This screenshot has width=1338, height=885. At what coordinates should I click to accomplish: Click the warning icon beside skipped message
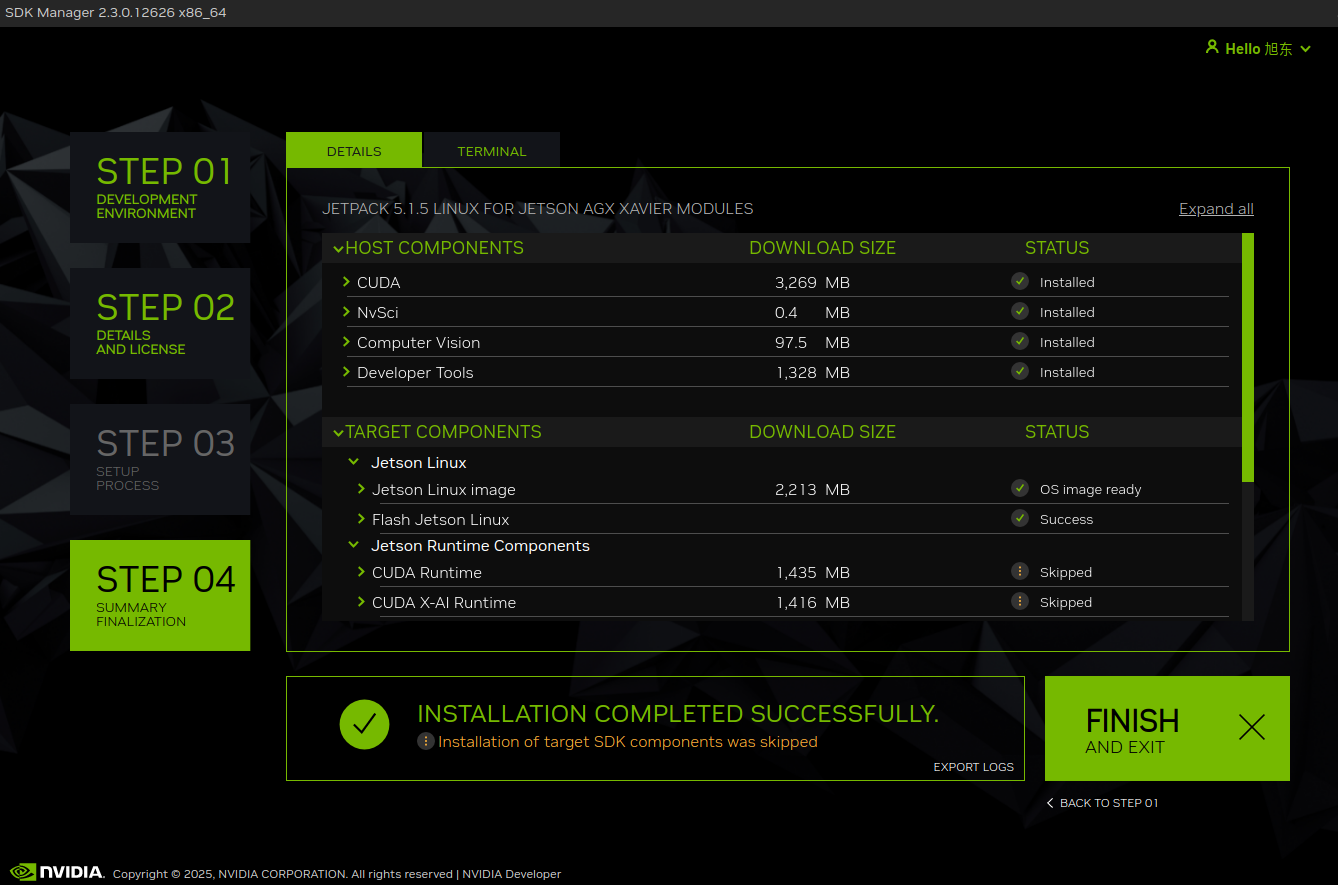click(425, 741)
